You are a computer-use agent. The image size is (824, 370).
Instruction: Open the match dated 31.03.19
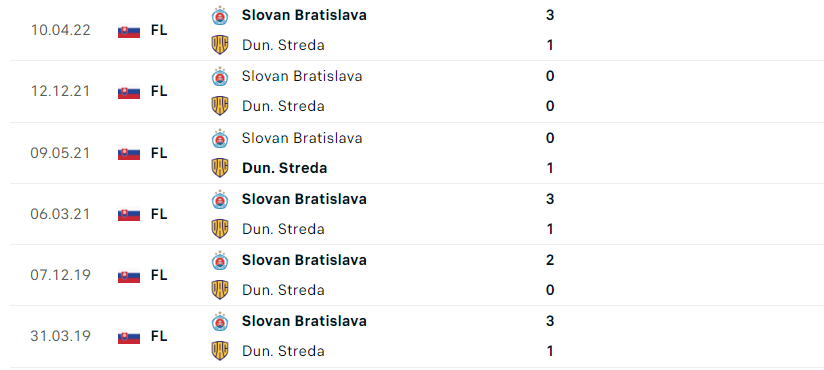(412, 336)
